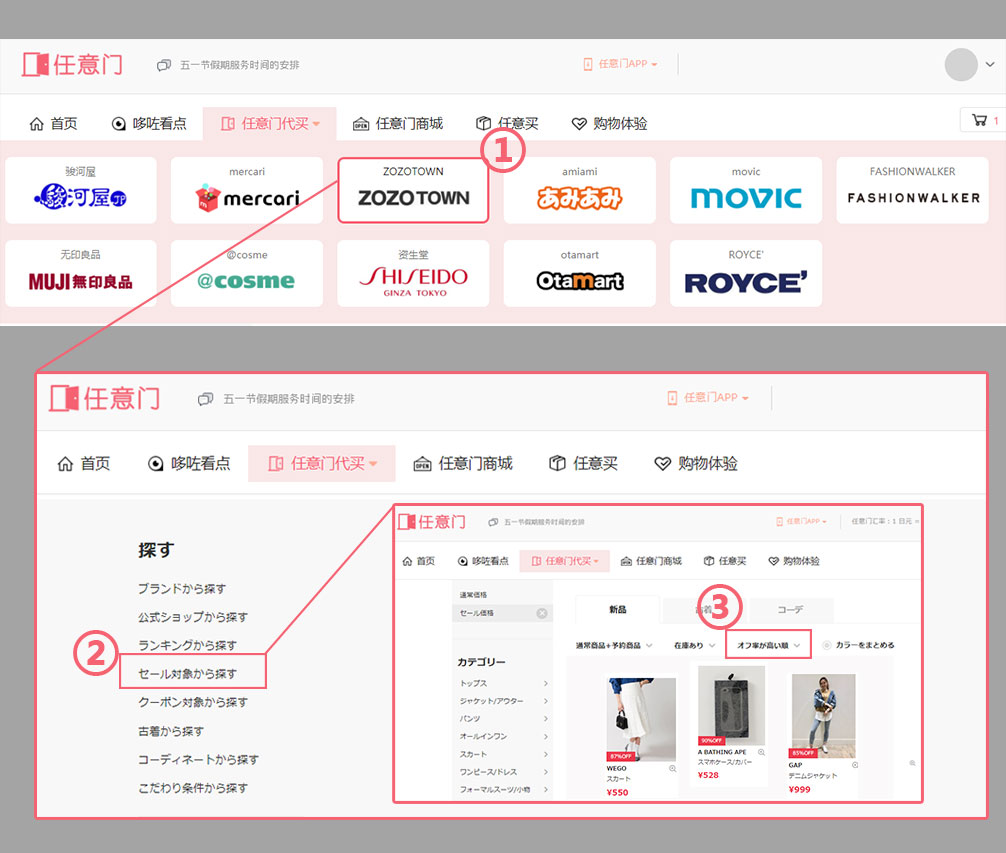Expand 任意门代买 menu in the top screenshot
This screenshot has width=1006, height=853.
point(269,124)
